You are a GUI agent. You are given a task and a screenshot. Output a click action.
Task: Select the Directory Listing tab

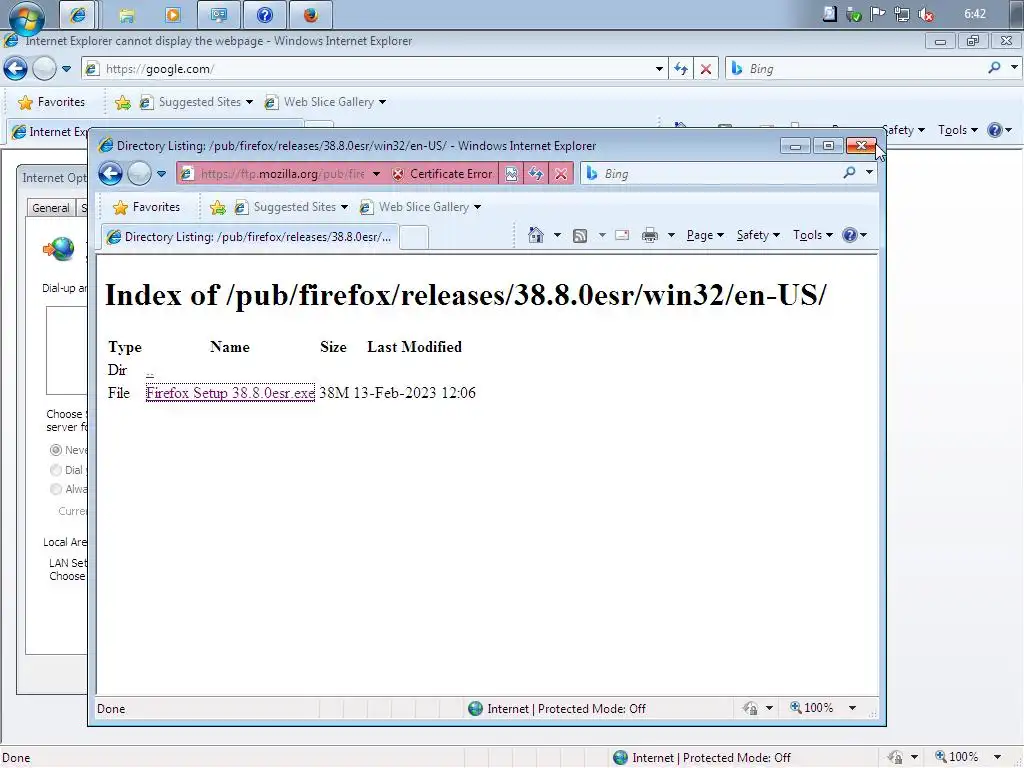(249, 237)
